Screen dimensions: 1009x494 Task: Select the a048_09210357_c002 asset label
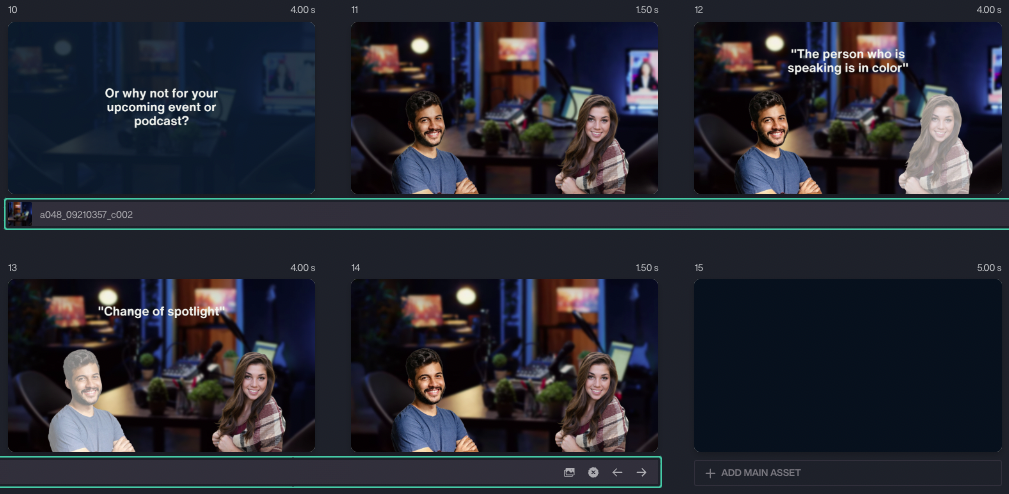(86, 215)
